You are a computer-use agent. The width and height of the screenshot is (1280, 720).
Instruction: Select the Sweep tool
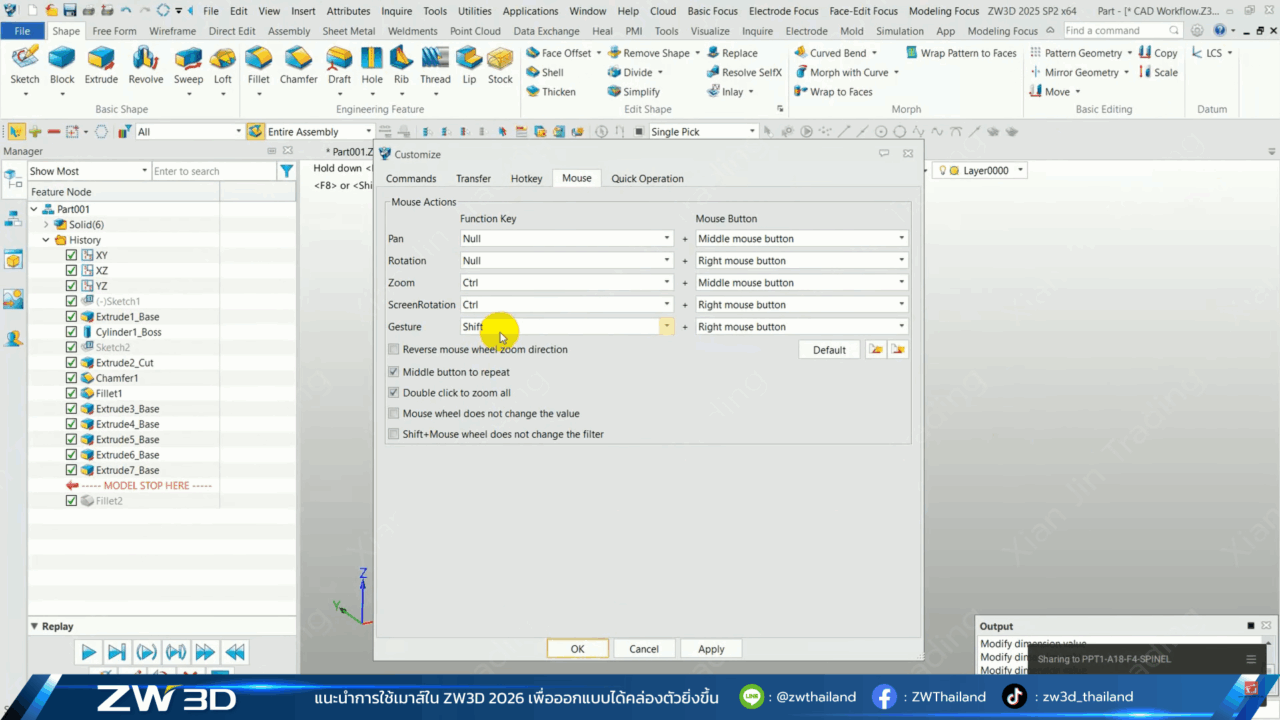(188, 63)
